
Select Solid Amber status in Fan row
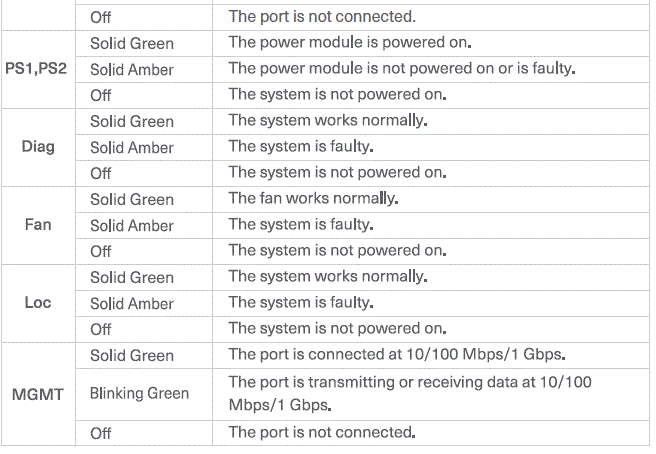point(131,225)
